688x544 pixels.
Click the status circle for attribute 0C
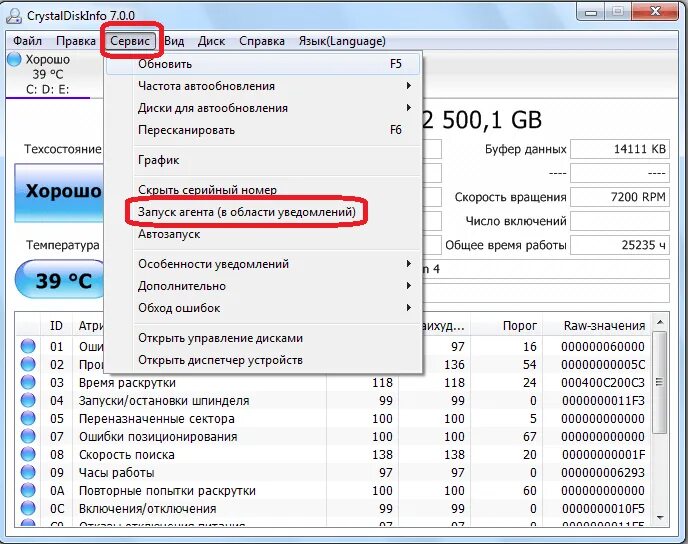point(28,508)
